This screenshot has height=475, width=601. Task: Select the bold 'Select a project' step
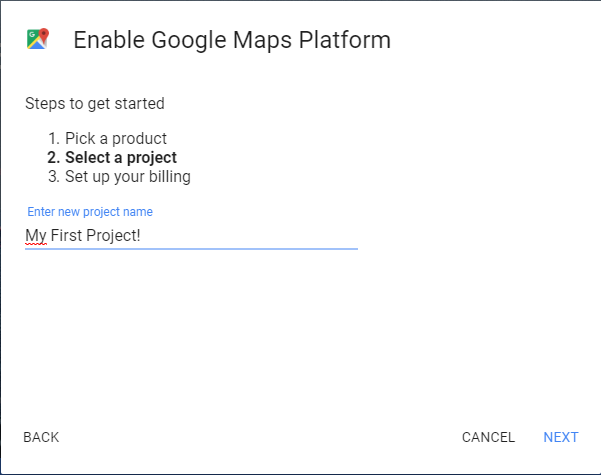pyautogui.click(x=121, y=158)
